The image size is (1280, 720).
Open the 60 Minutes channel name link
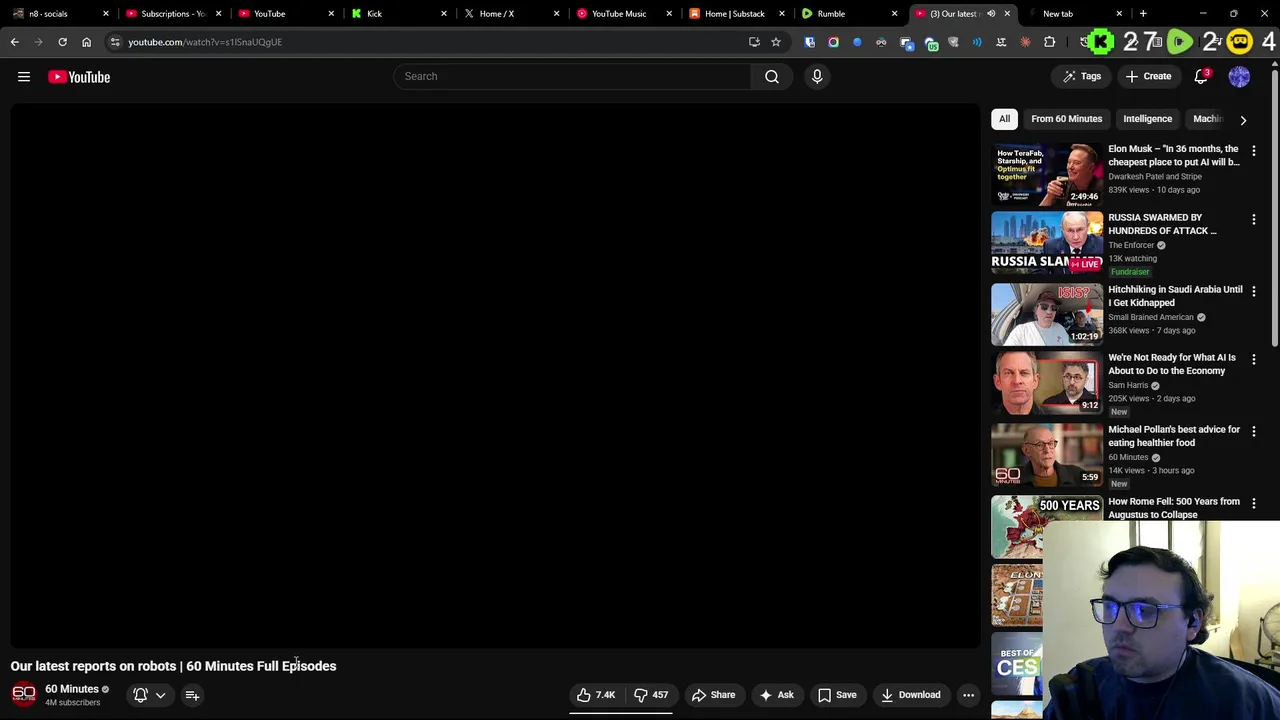point(72,689)
